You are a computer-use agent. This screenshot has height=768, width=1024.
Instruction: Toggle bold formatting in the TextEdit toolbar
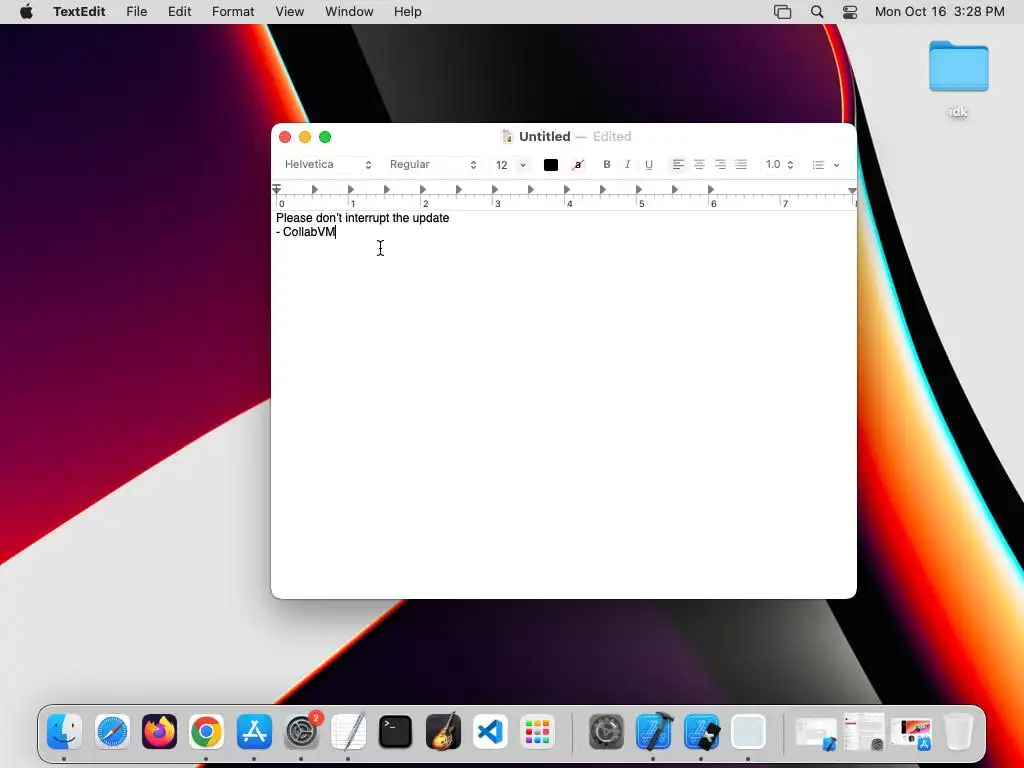click(607, 165)
